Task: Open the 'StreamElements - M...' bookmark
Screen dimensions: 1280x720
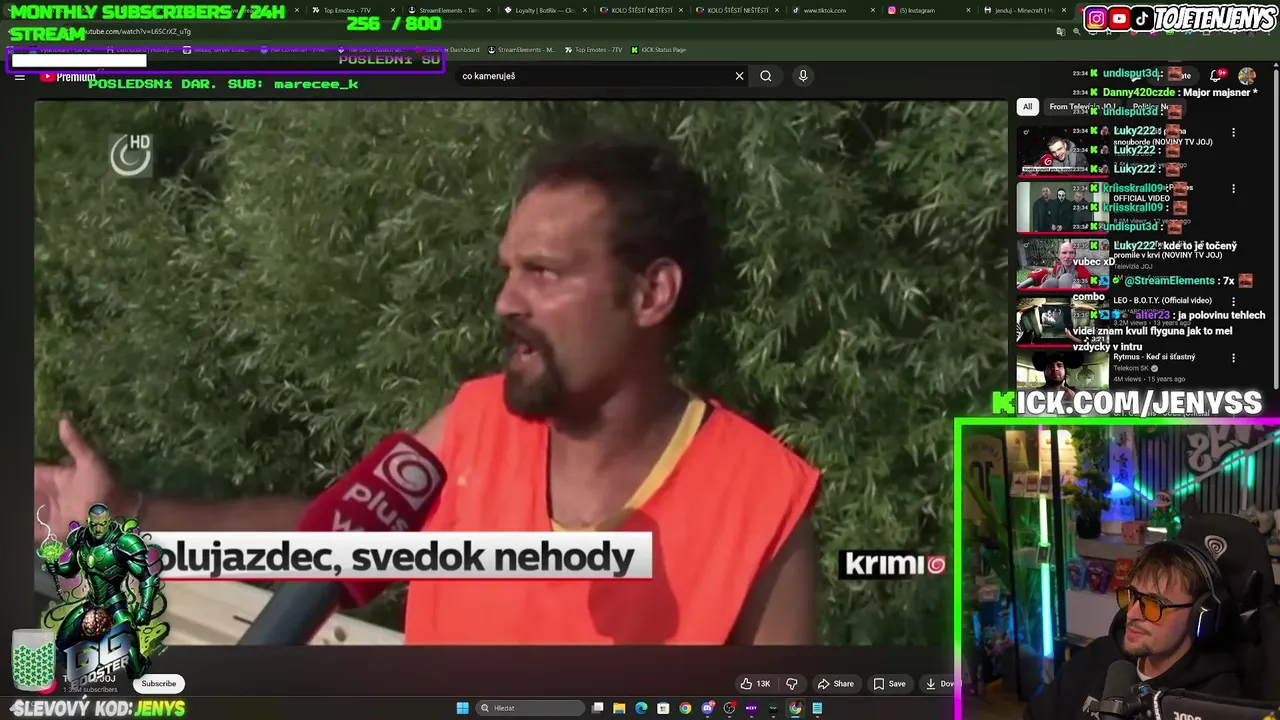Action: click(x=520, y=50)
